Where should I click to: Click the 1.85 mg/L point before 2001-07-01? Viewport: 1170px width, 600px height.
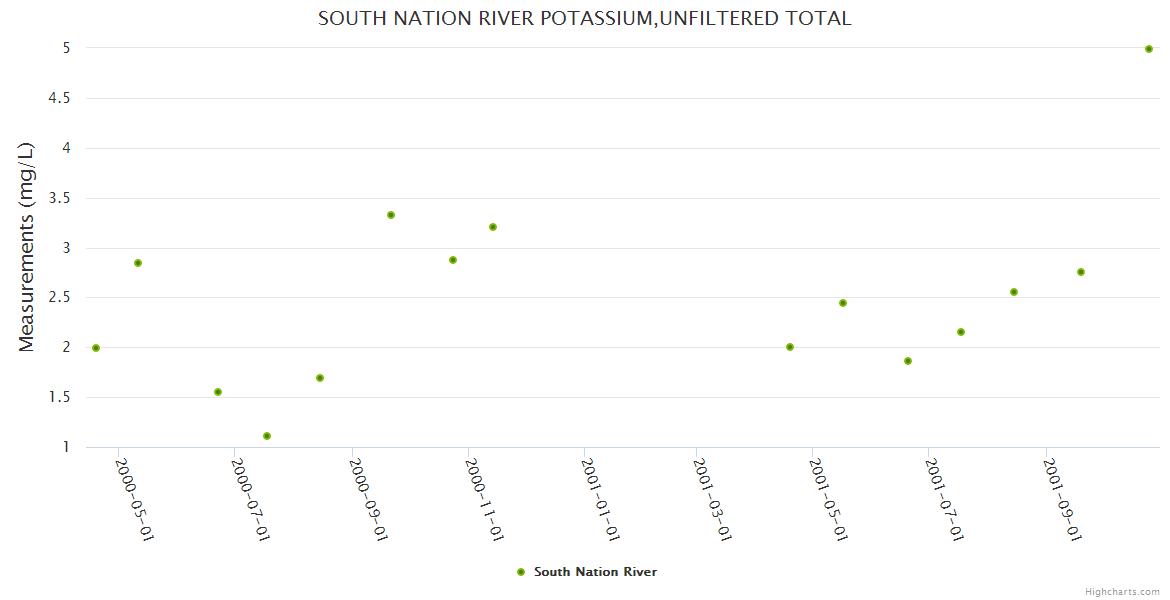pos(908,361)
